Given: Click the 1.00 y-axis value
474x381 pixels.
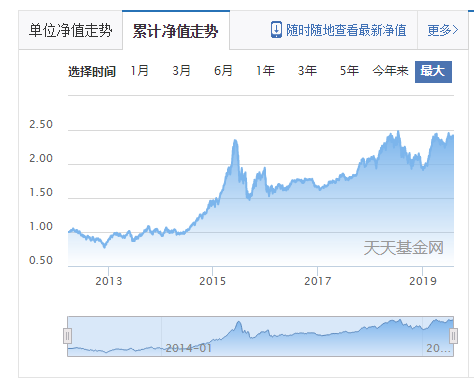Looking at the screenshot, I should (x=41, y=226).
